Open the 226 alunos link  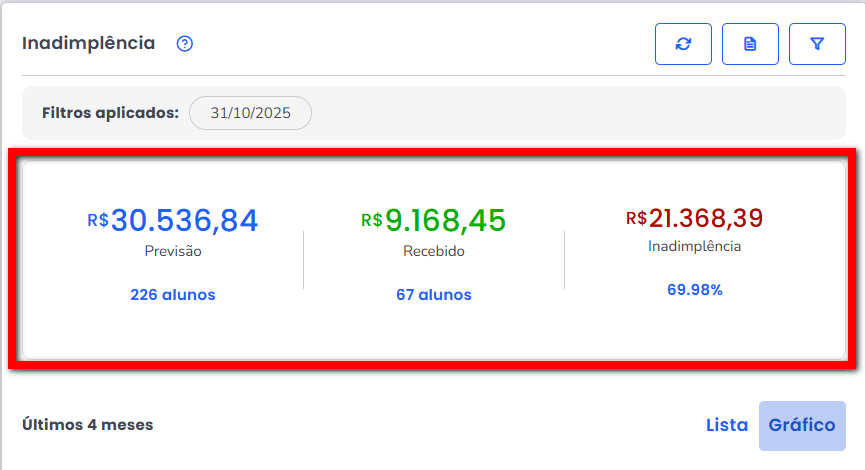tap(173, 295)
